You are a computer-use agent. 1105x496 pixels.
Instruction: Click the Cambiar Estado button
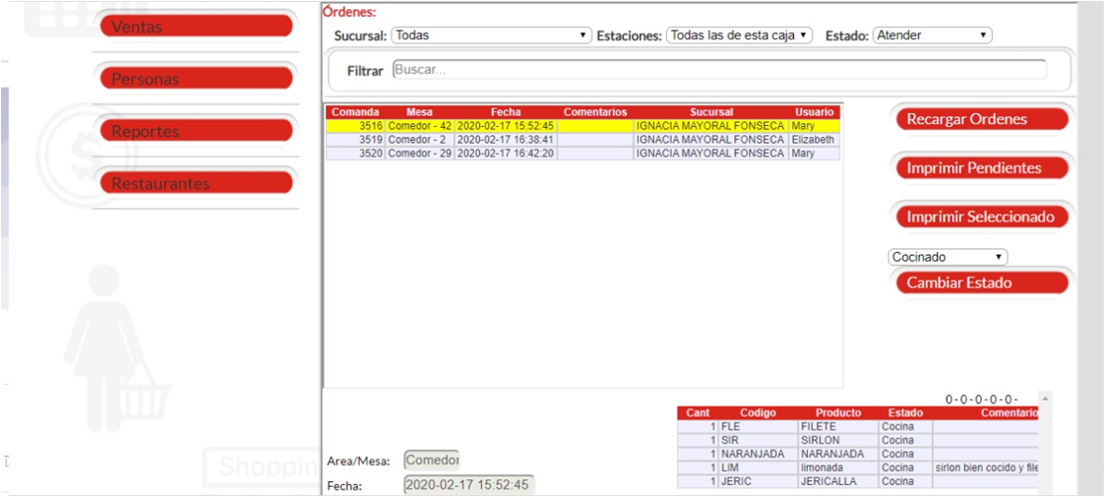pos(979,283)
